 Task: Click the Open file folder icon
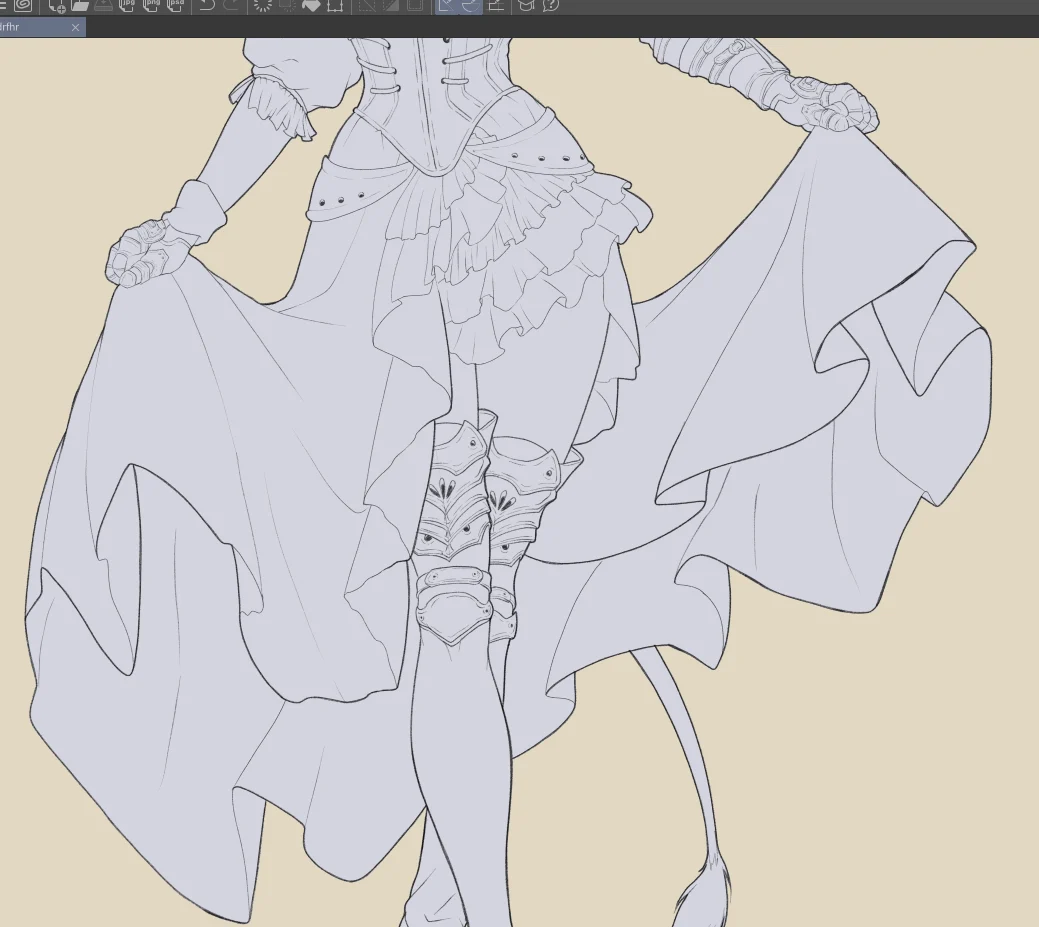click(80, 5)
